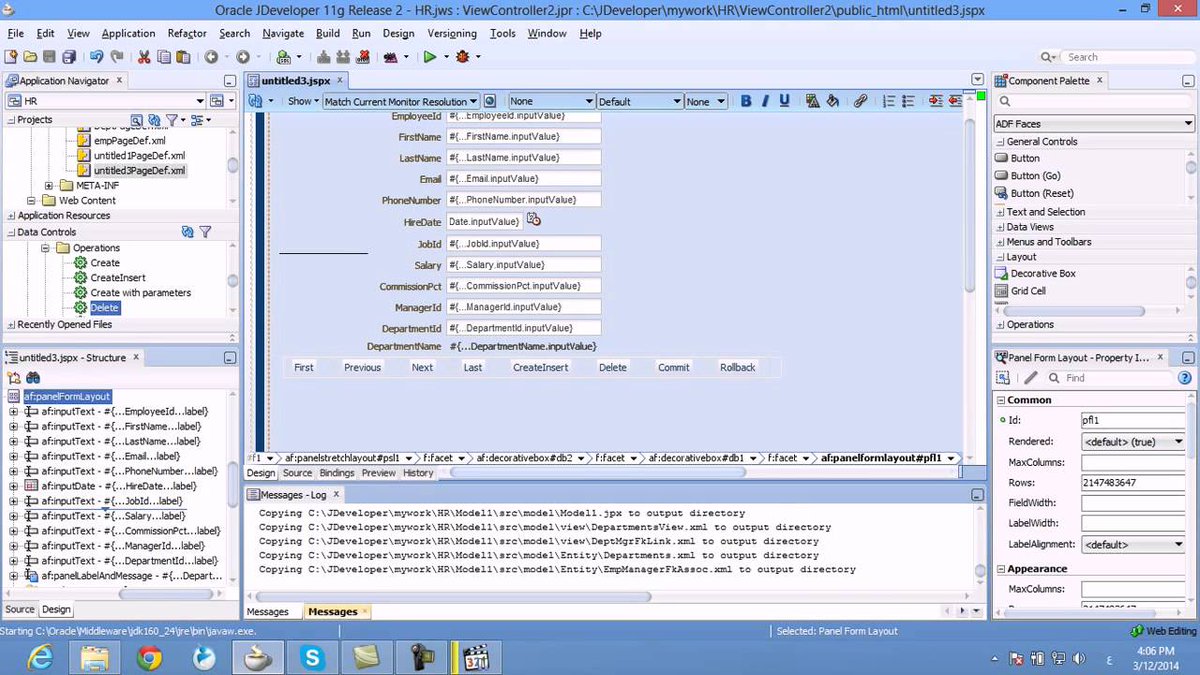Apply Bold formatting in editor toolbar
This screenshot has height=675, width=1200.
pos(746,101)
